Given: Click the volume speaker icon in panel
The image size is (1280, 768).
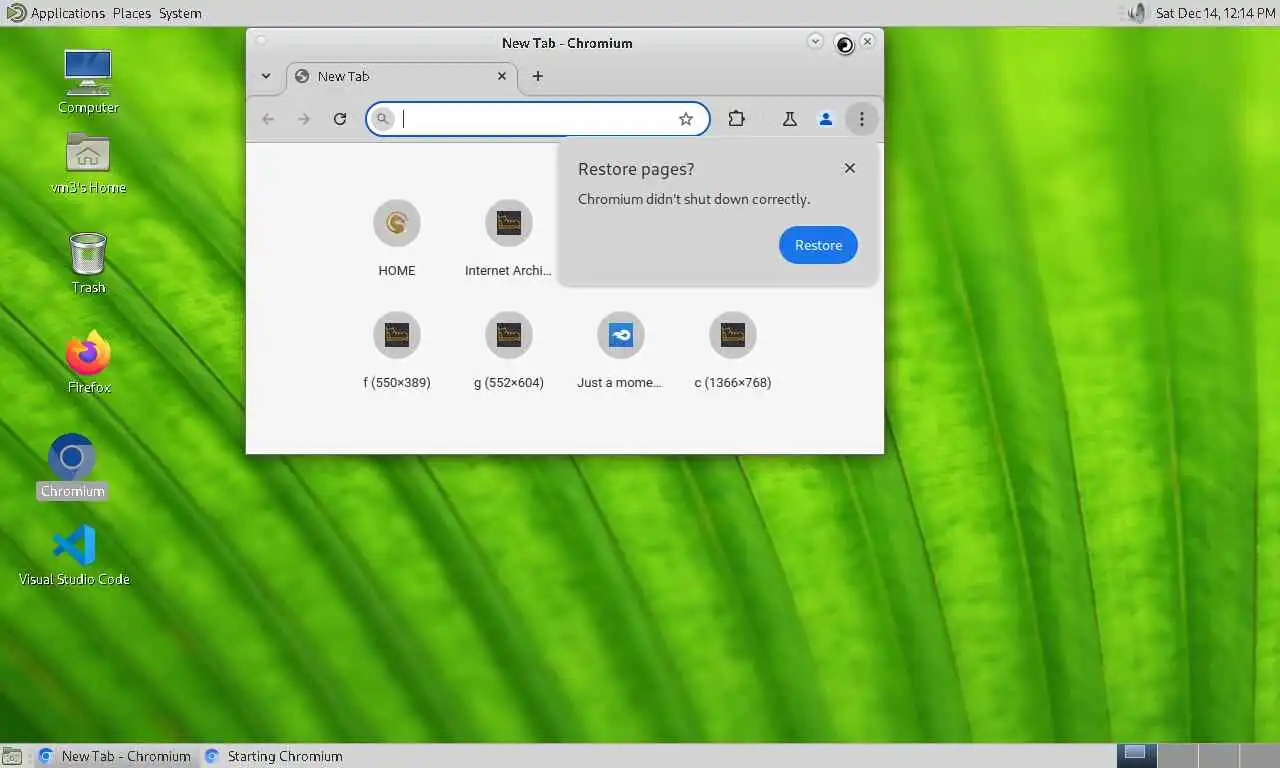Looking at the screenshot, I should [1136, 13].
